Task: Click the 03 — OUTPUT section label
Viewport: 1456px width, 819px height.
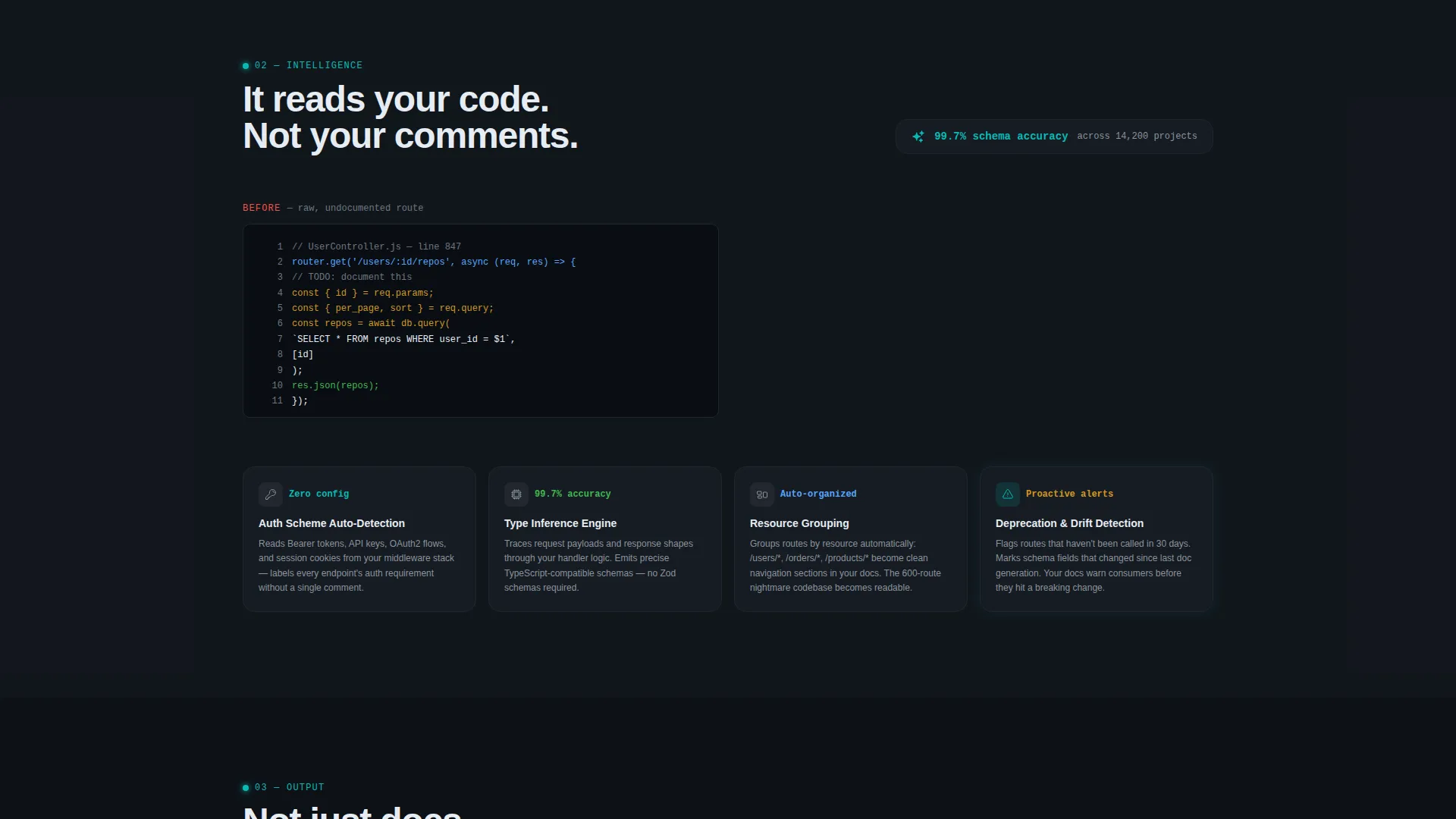Action: tap(290, 788)
